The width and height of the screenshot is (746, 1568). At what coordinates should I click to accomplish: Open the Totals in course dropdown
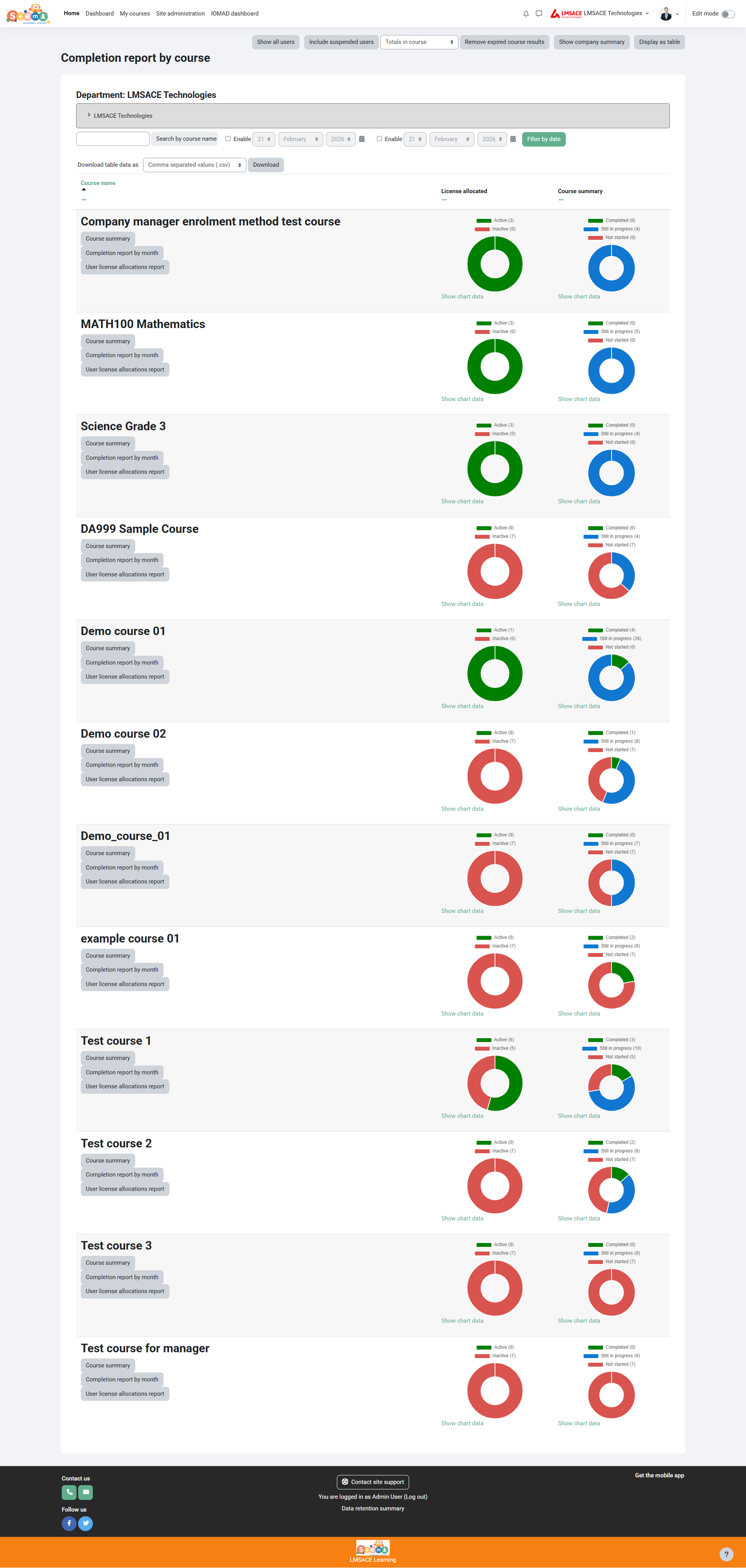[x=418, y=42]
